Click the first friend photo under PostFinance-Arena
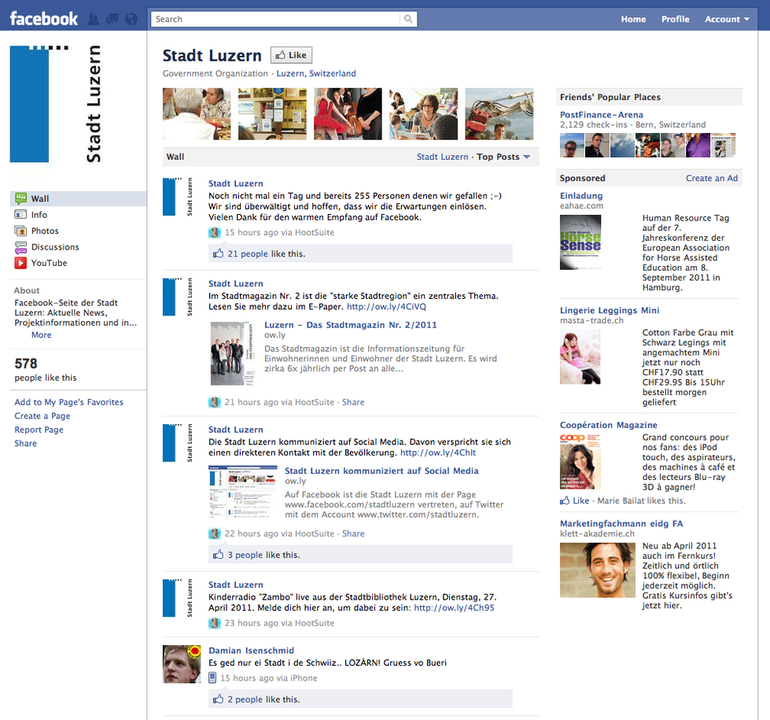 (572, 145)
